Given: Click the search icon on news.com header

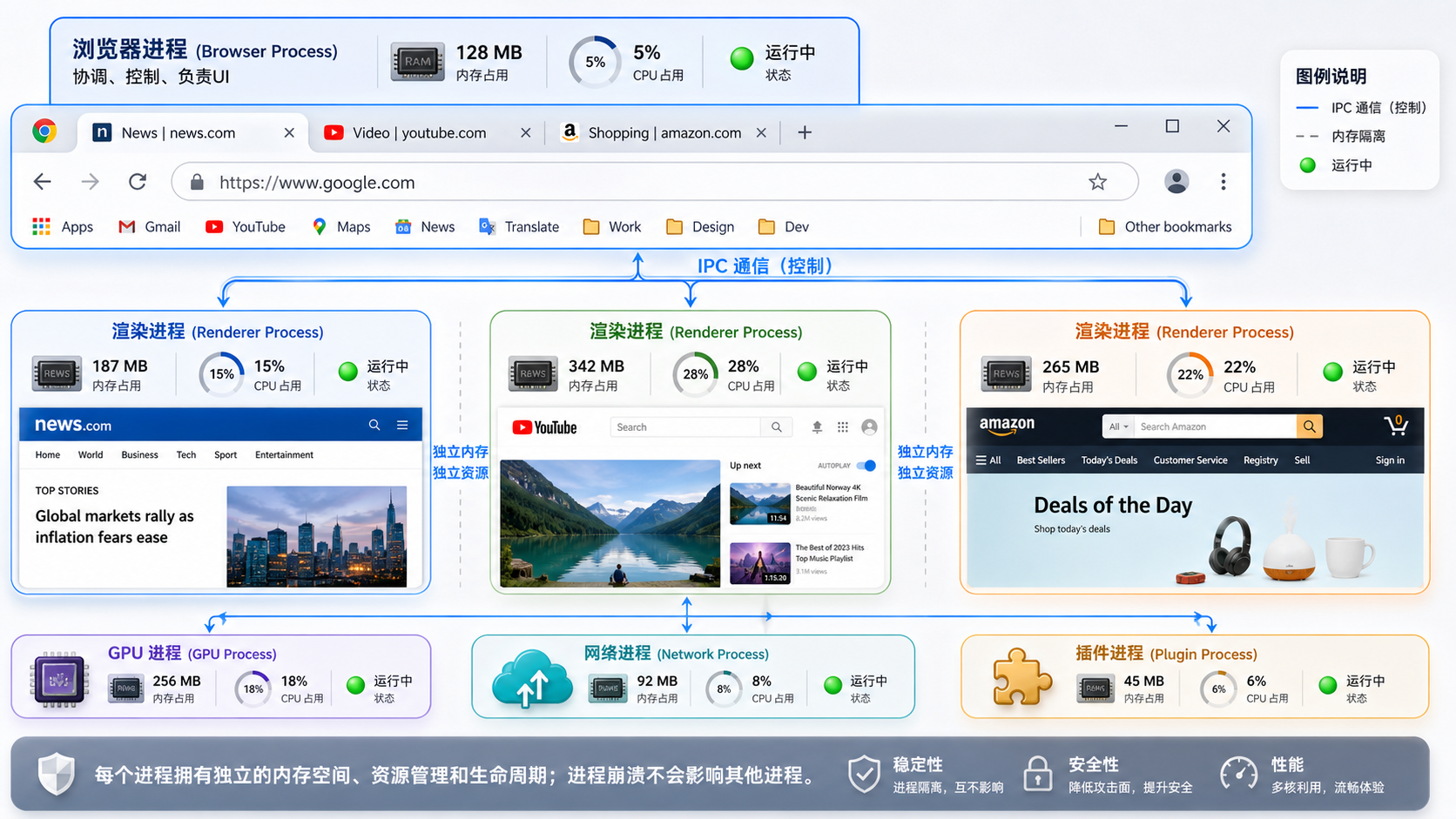Looking at the screenshot, I should click(374, 425).
